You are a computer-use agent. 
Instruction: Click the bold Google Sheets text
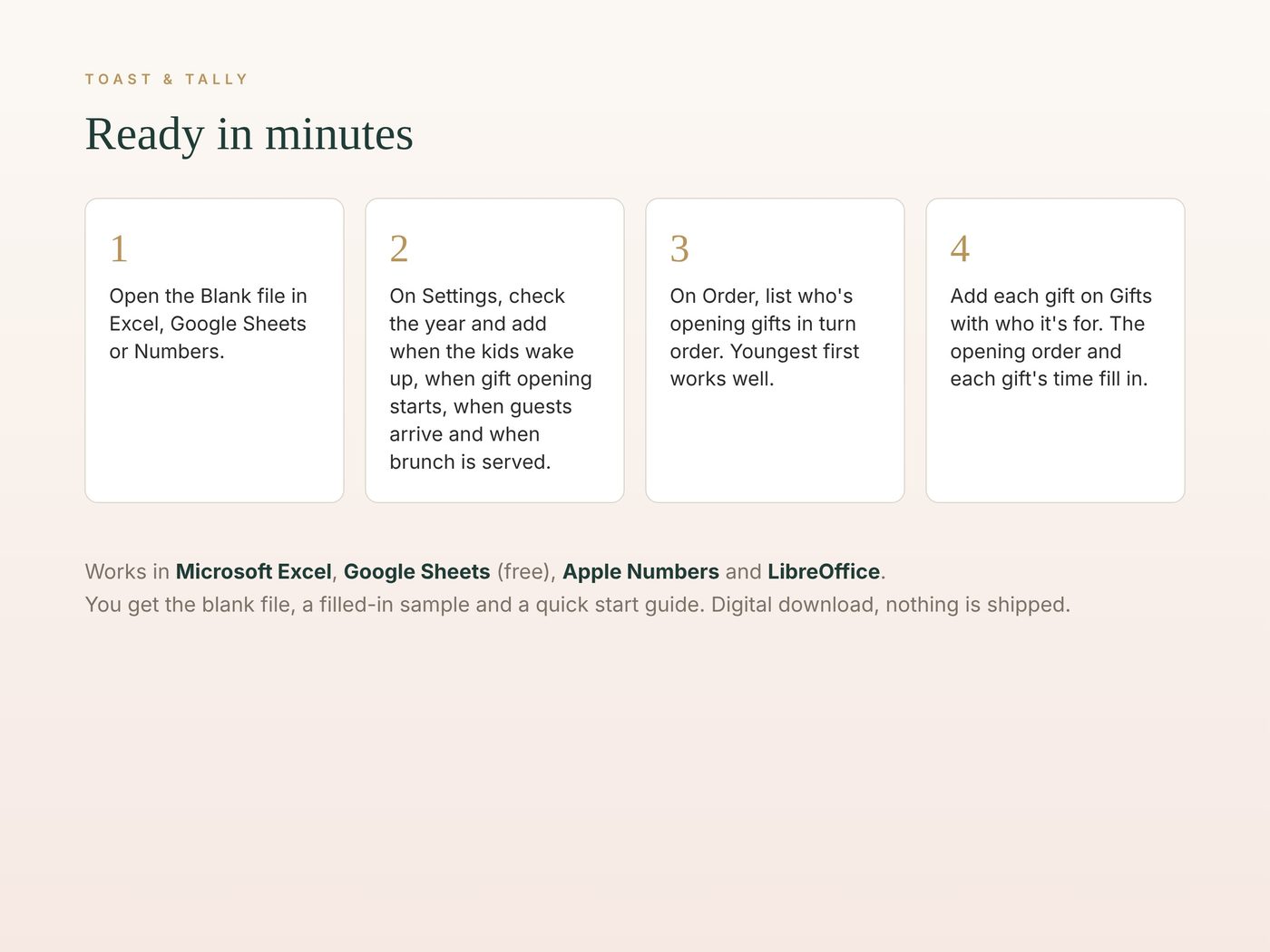417,572
